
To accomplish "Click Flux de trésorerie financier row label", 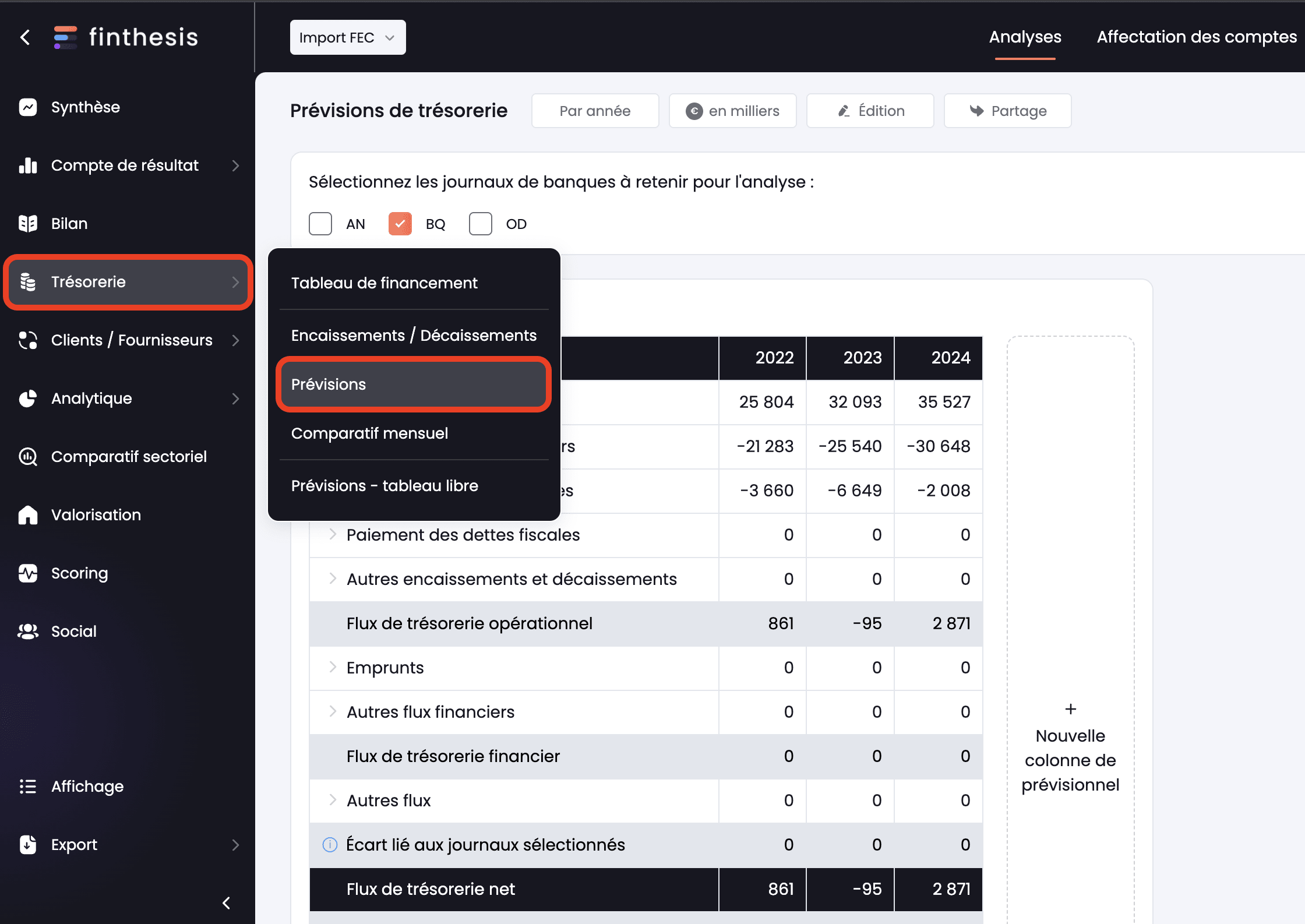I will click(453, 756).
